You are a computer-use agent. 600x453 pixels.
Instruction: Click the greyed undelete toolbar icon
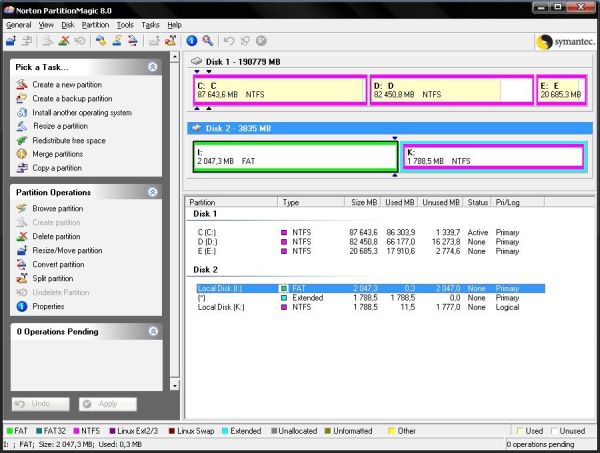tap(80, 41)
